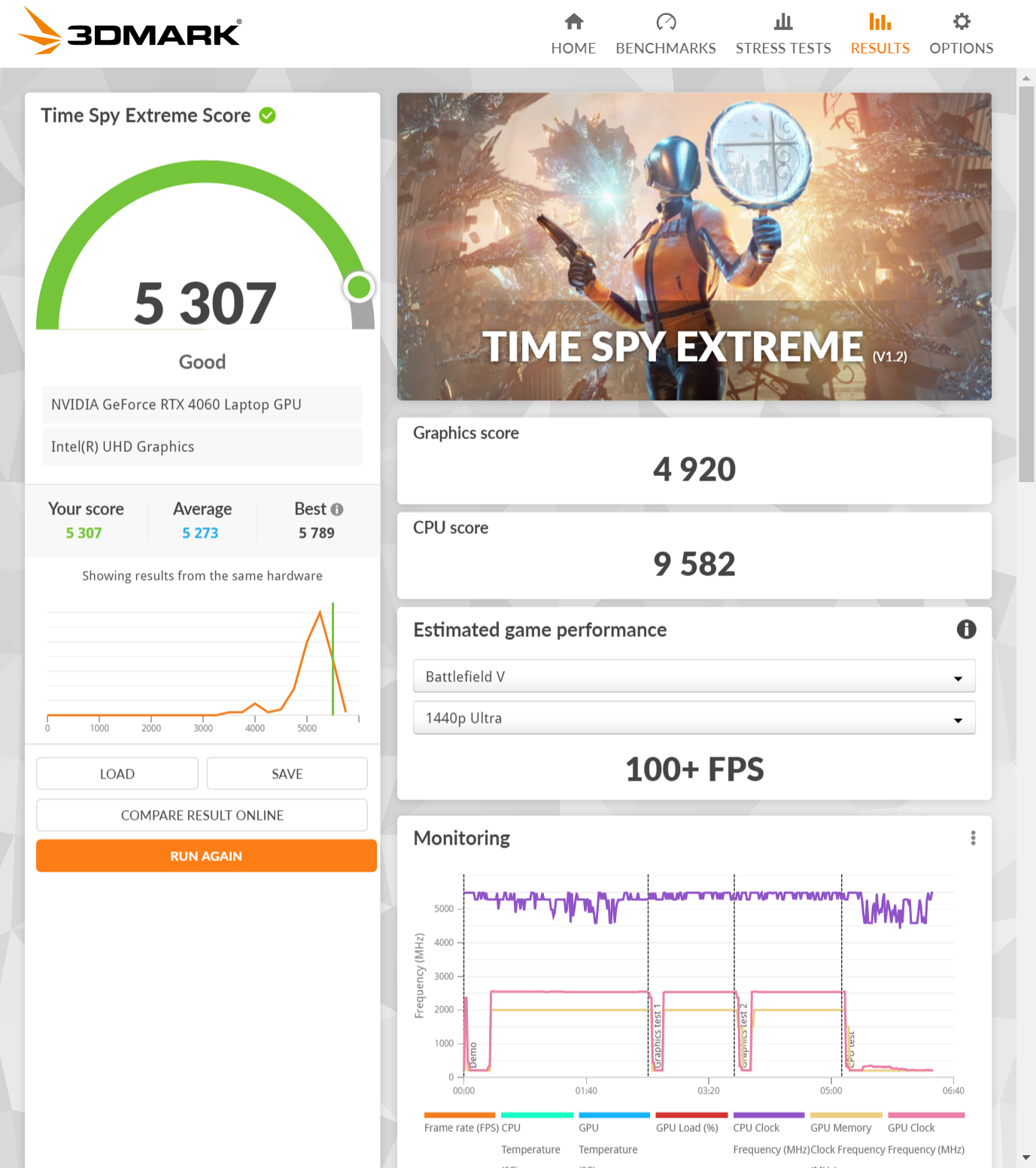Click the Graphics test 1 chart marker

tap(657, 1036)
